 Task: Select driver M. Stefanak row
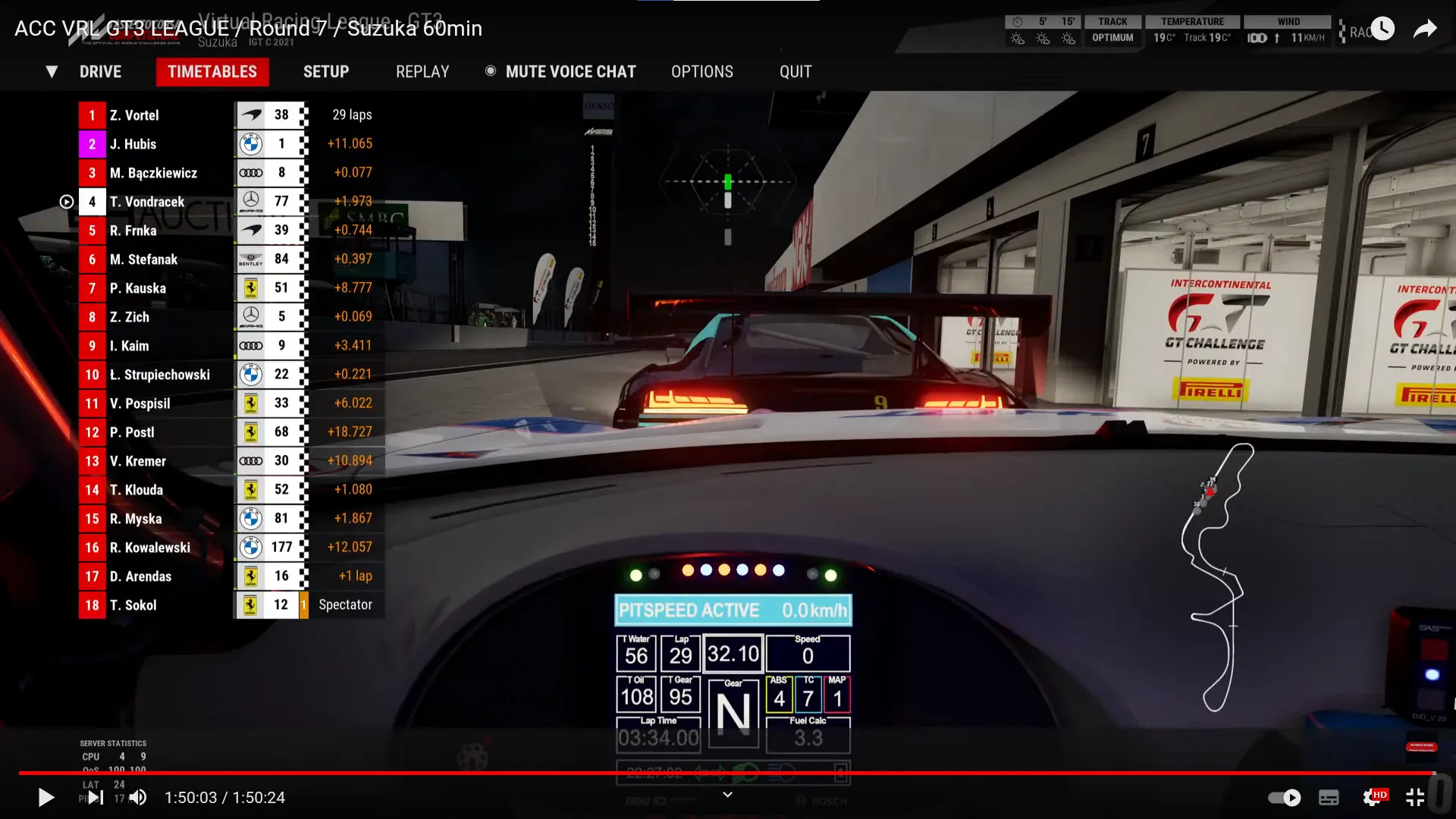tap(231, 259)
